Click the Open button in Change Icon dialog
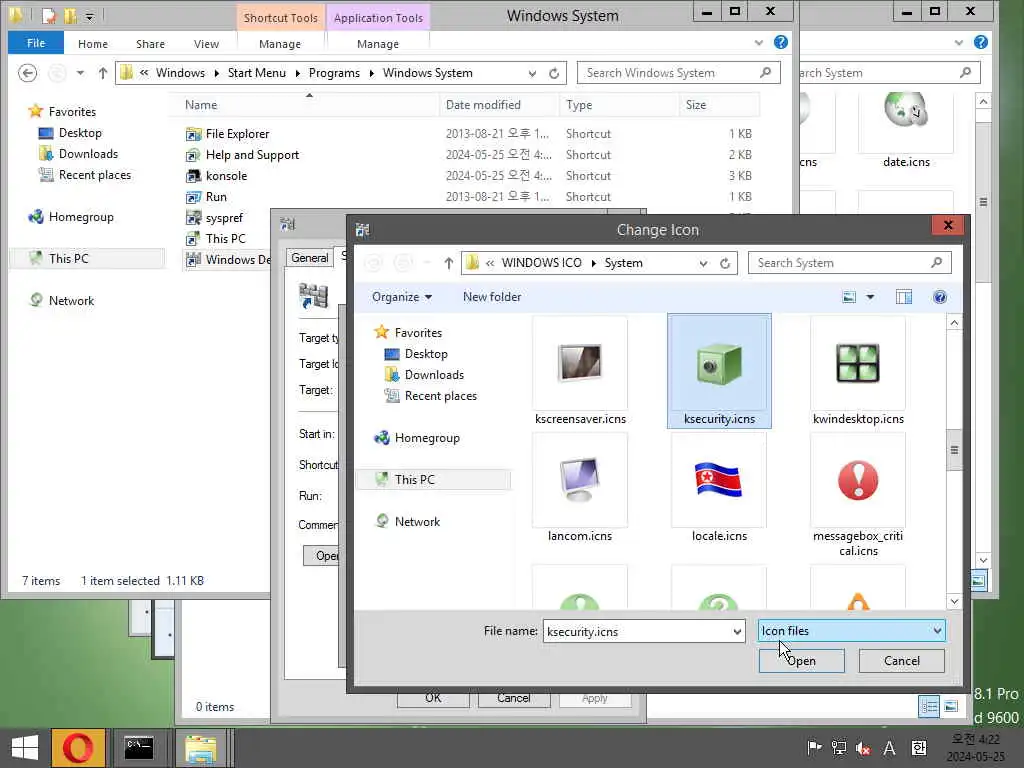This screenshot has height=768, width=1024. (x=801, y=661)
